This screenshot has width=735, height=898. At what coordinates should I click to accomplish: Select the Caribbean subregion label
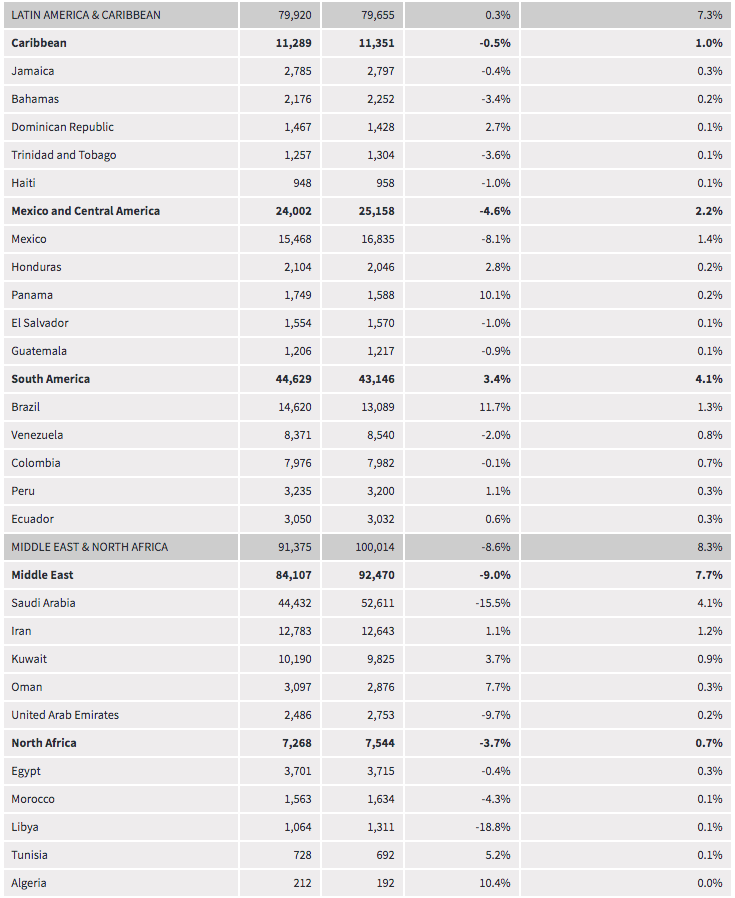coord(39,43)
